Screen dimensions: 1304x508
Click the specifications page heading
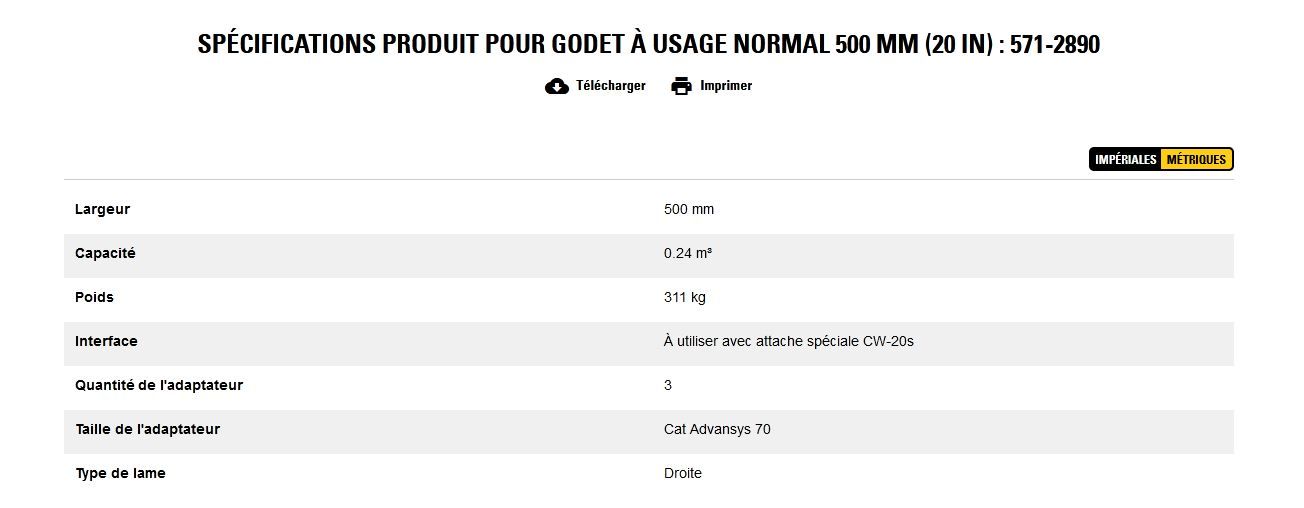coord(649,45)
